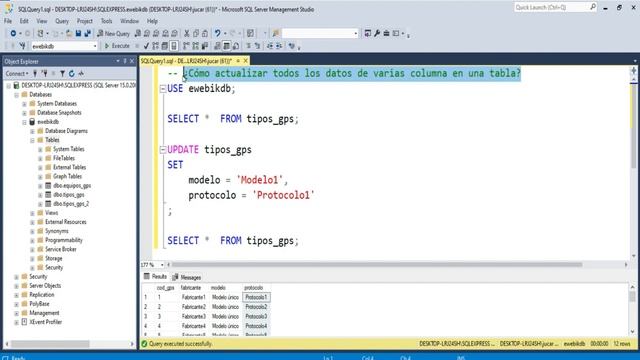Open the File menu
The width and height of the screenshot is (640, 360).
tap(8, 21)
